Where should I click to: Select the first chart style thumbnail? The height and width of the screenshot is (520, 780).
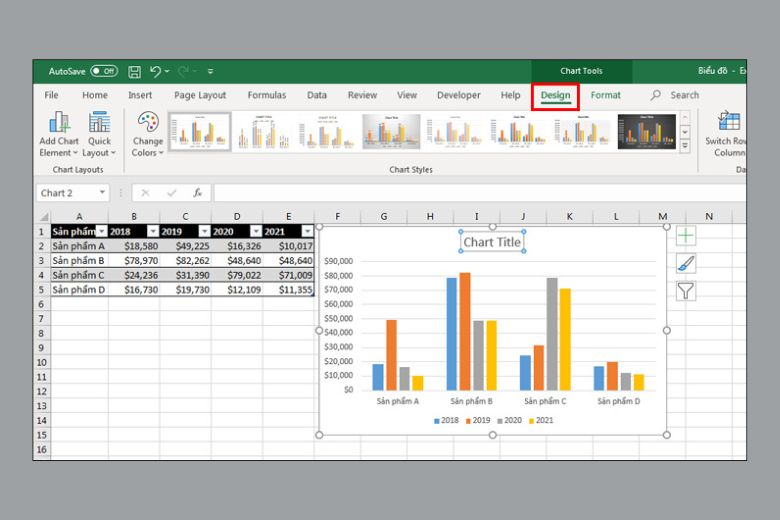[x=199, y=132]
